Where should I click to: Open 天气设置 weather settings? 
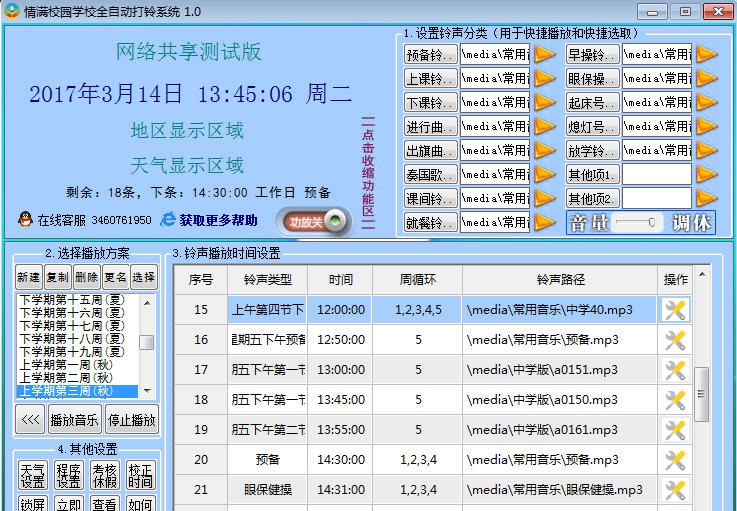coord(32,475)
